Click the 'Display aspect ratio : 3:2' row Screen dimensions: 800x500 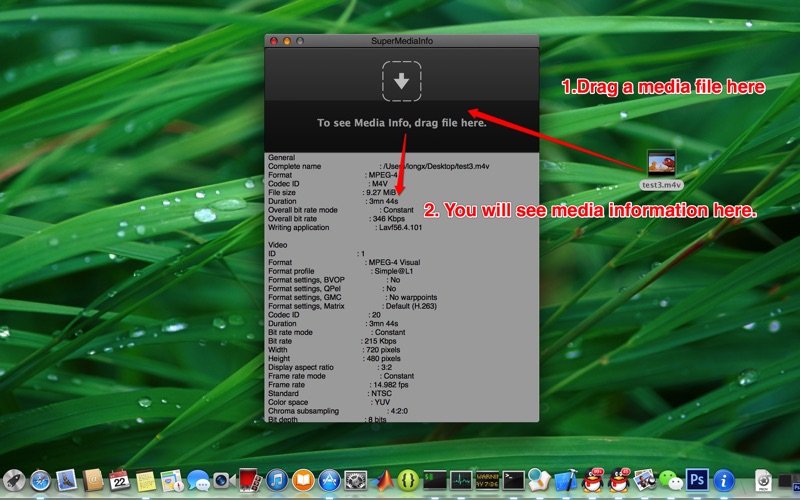[x=330, y=367]
